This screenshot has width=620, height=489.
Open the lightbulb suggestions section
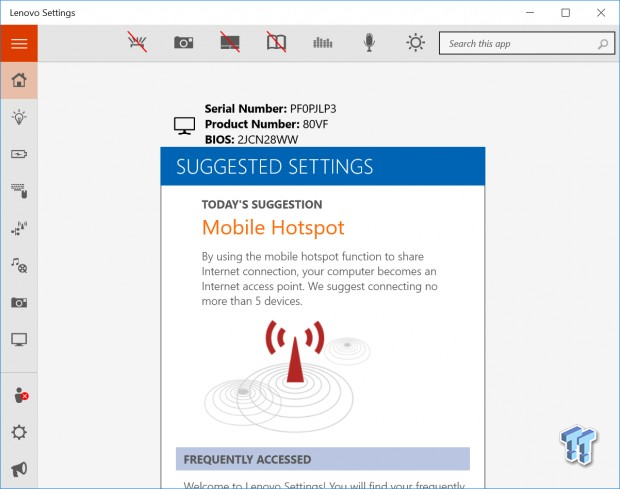coord(19,117)
